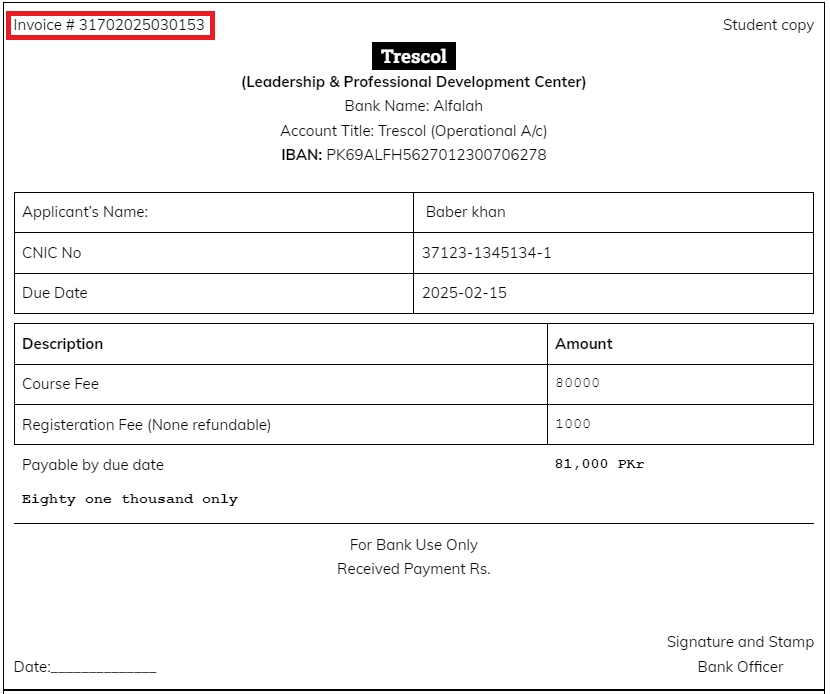Click the Trescol logo
This screenshot has width=830, height=694.
pyautogui.click(x=414, y=56)
